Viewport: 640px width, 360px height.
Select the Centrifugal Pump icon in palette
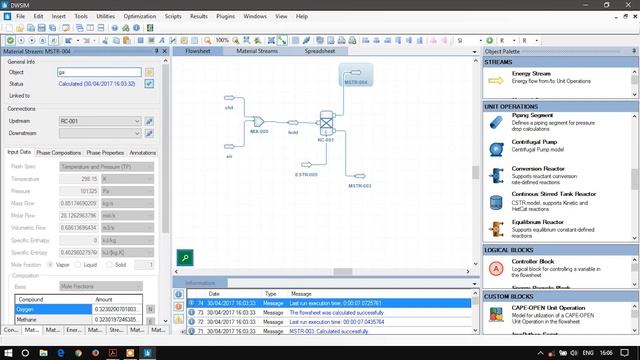pos(496,149)
